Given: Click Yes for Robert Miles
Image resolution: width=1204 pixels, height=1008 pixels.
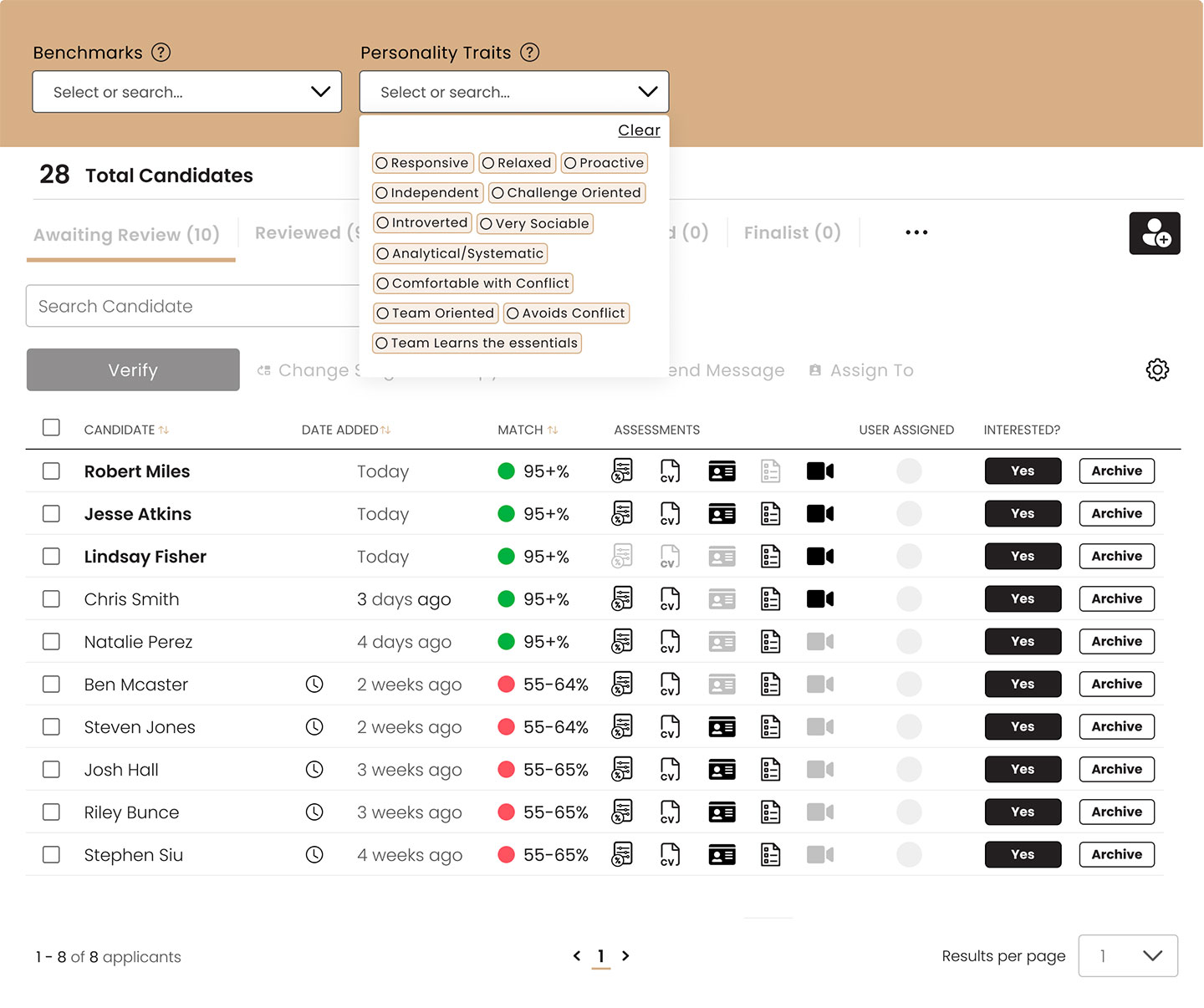Looking at the screenshot, I should pyautogui.click(x=1023, y=471).
